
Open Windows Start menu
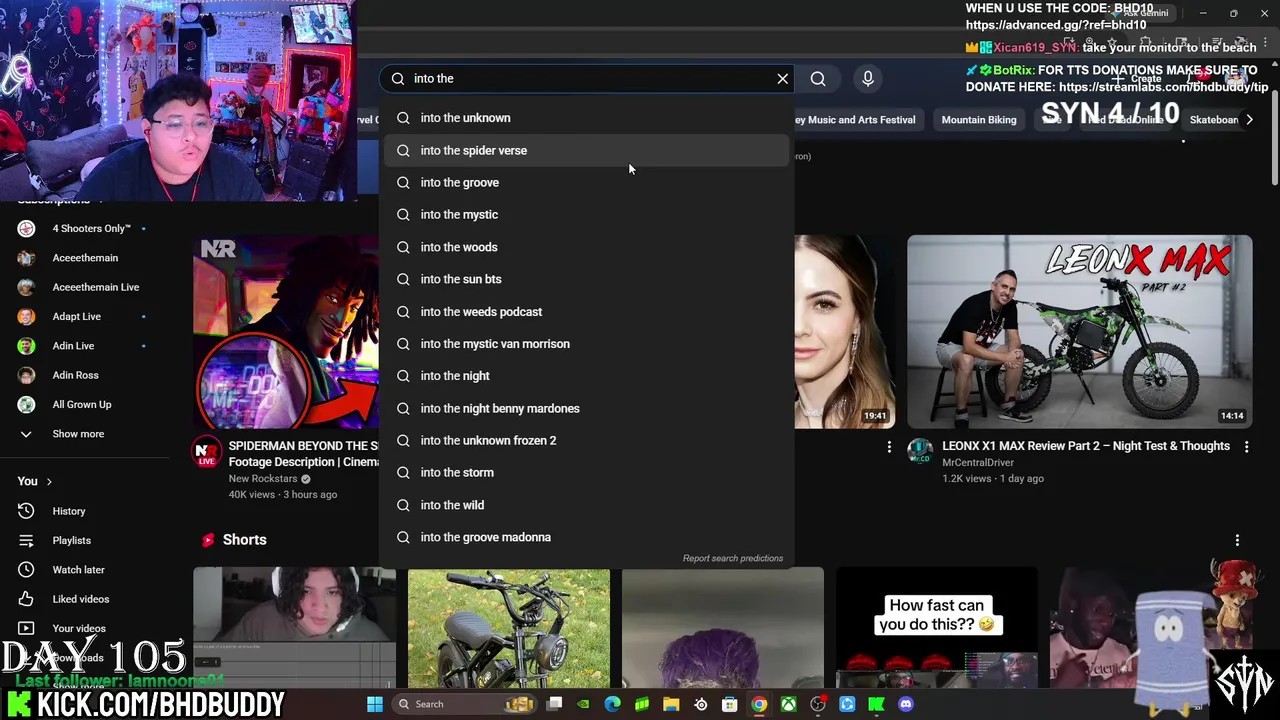click(x=375, y=704)
